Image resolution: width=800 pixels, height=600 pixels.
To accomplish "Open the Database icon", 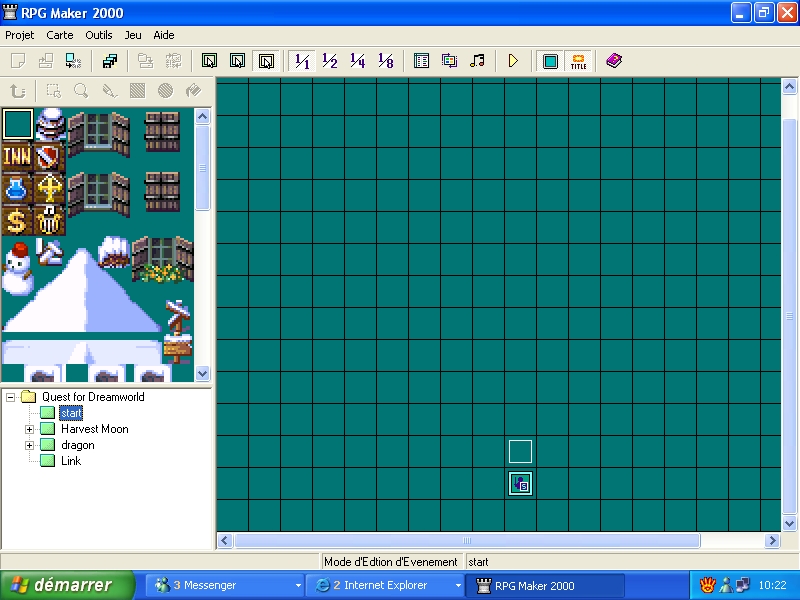I will [x=421, y=61].
